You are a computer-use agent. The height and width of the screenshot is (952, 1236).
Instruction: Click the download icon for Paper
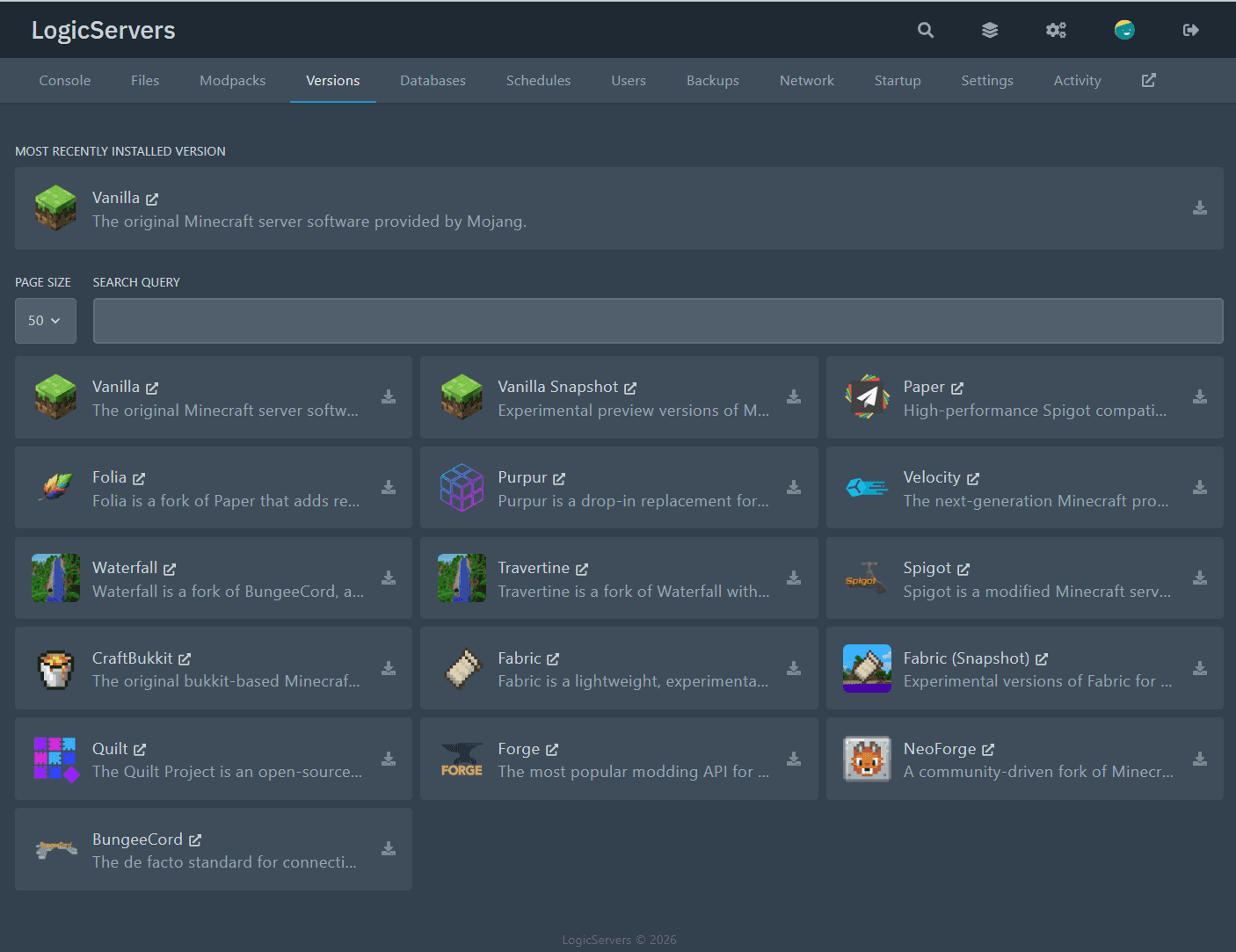tap(1200, 397)
